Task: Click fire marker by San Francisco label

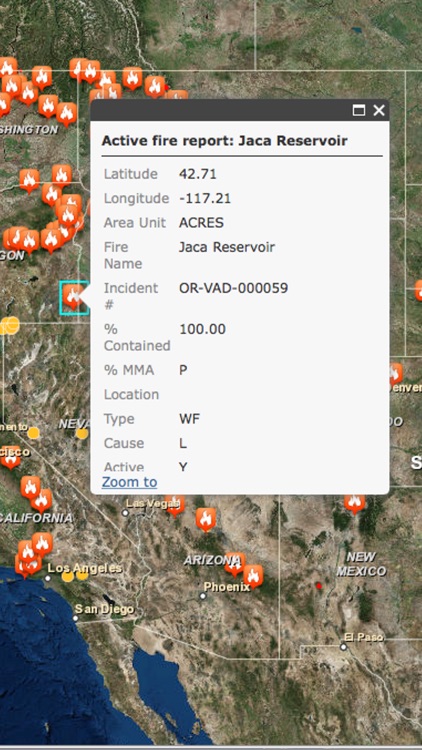Action: 11,457
